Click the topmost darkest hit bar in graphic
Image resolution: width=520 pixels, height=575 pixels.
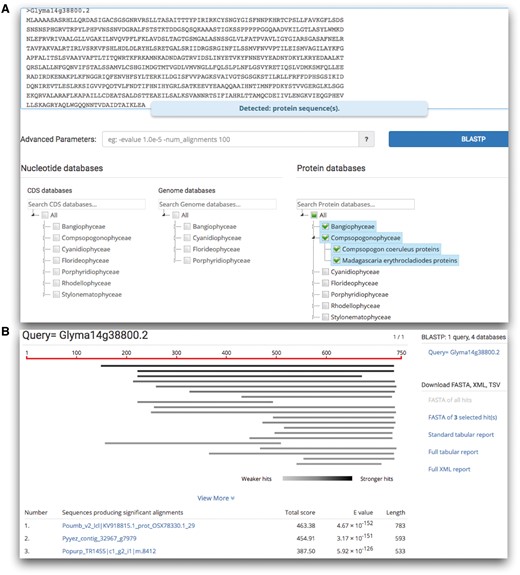click(x=247, y=366)
